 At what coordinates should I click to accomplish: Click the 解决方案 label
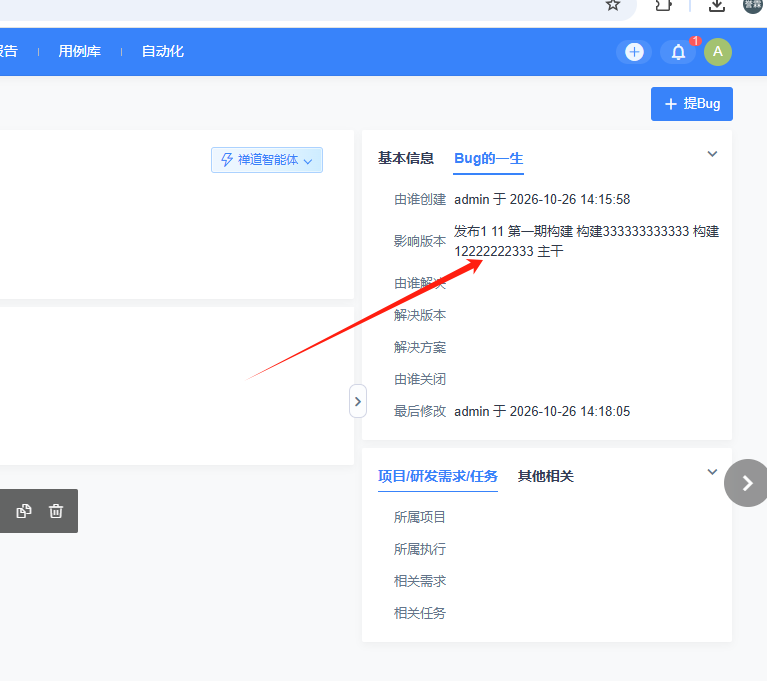point(420,347)
